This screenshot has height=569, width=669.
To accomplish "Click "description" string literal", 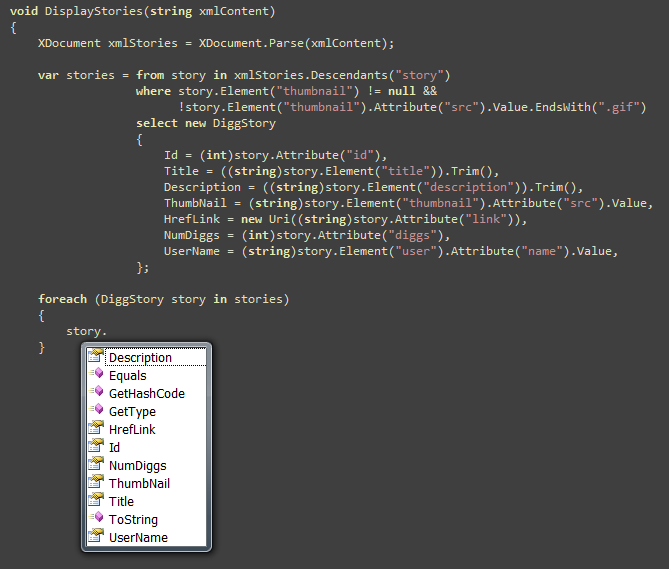I will coord(468,187).
